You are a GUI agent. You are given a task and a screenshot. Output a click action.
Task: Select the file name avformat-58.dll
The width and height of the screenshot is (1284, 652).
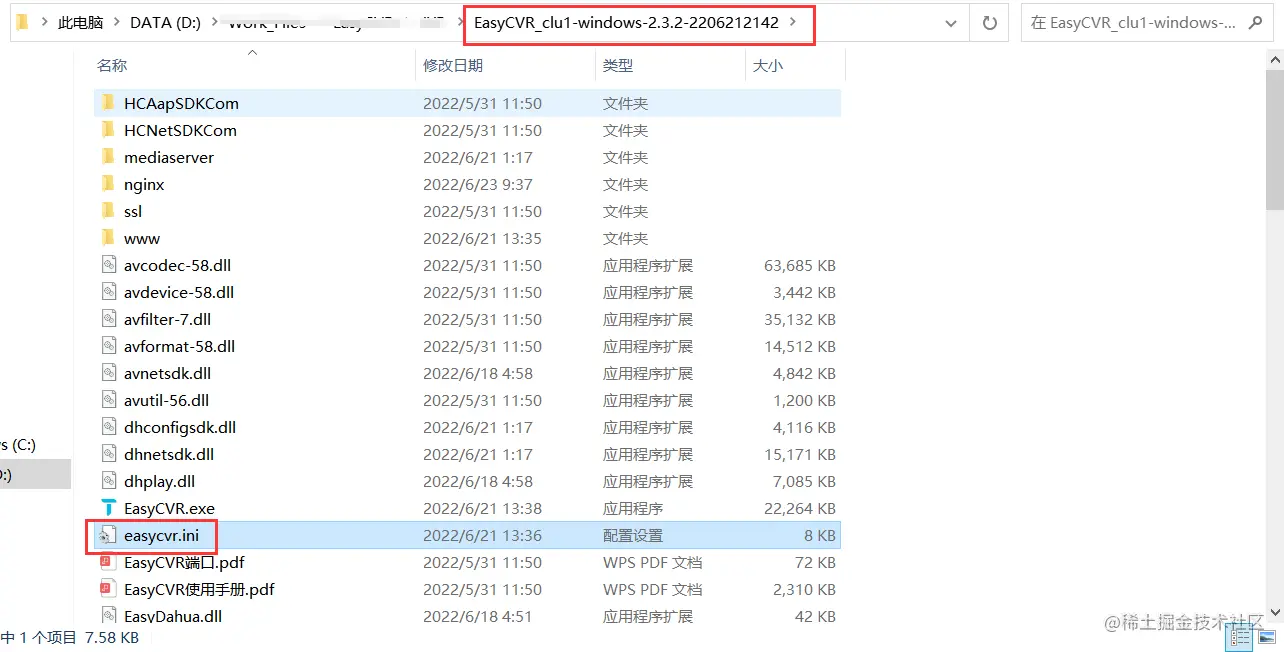coord(179,346)
